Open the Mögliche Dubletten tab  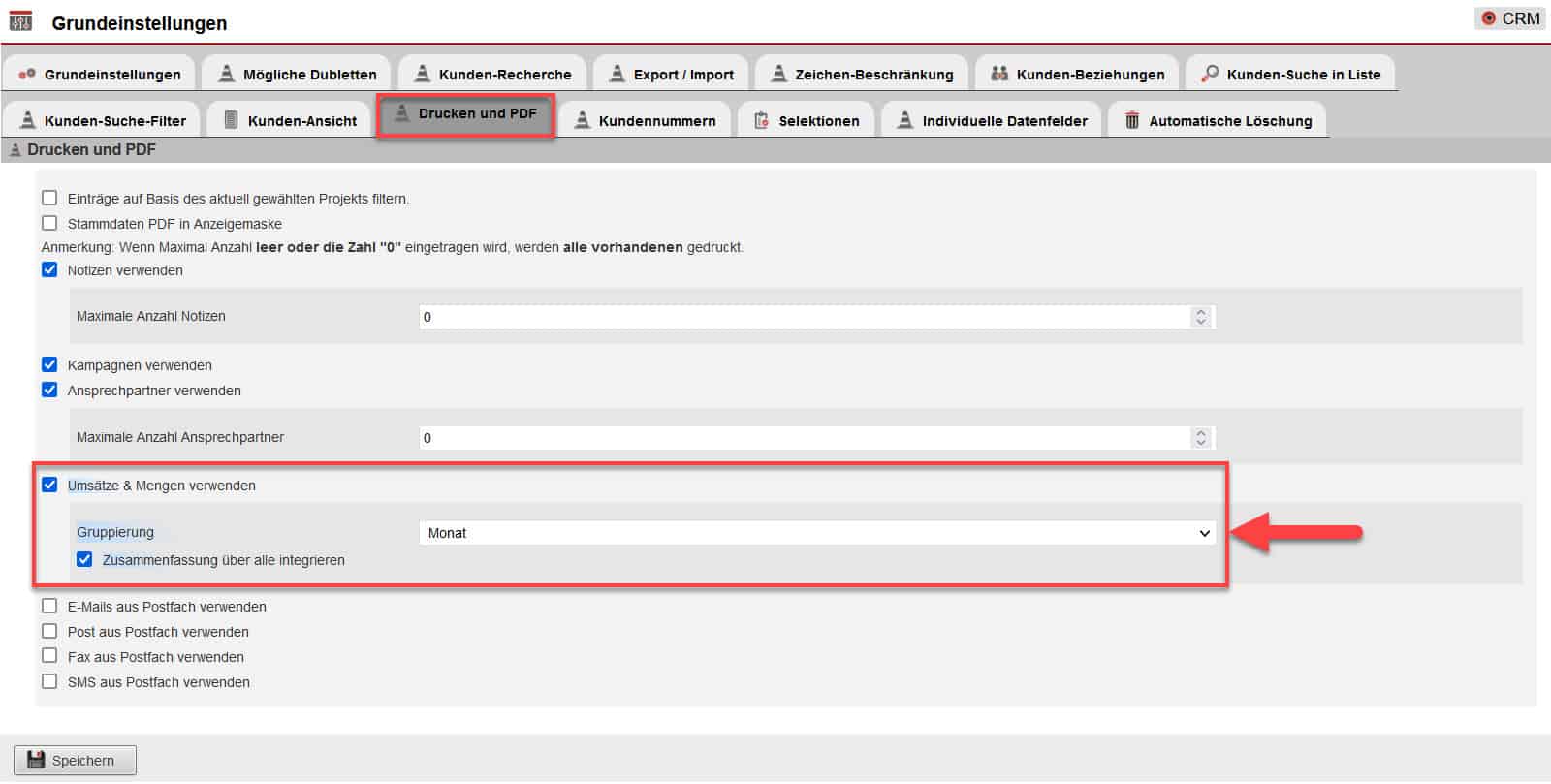pos(298,74)
